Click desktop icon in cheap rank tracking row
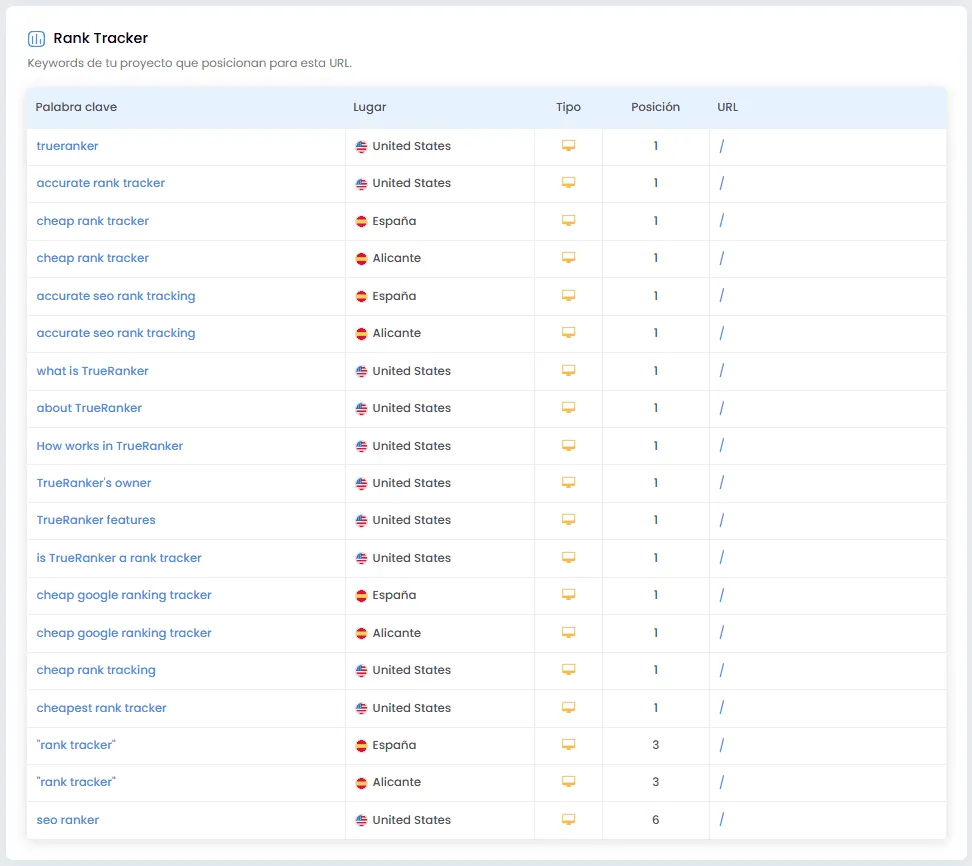This screenshot has width=972, height=866. pos(568,670)
